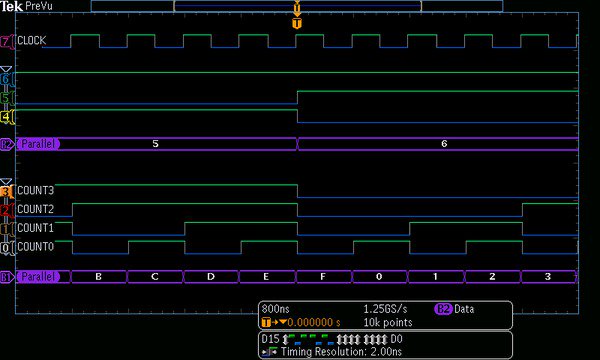Select the yellow channel 4 indicator icon

point(6,117)
